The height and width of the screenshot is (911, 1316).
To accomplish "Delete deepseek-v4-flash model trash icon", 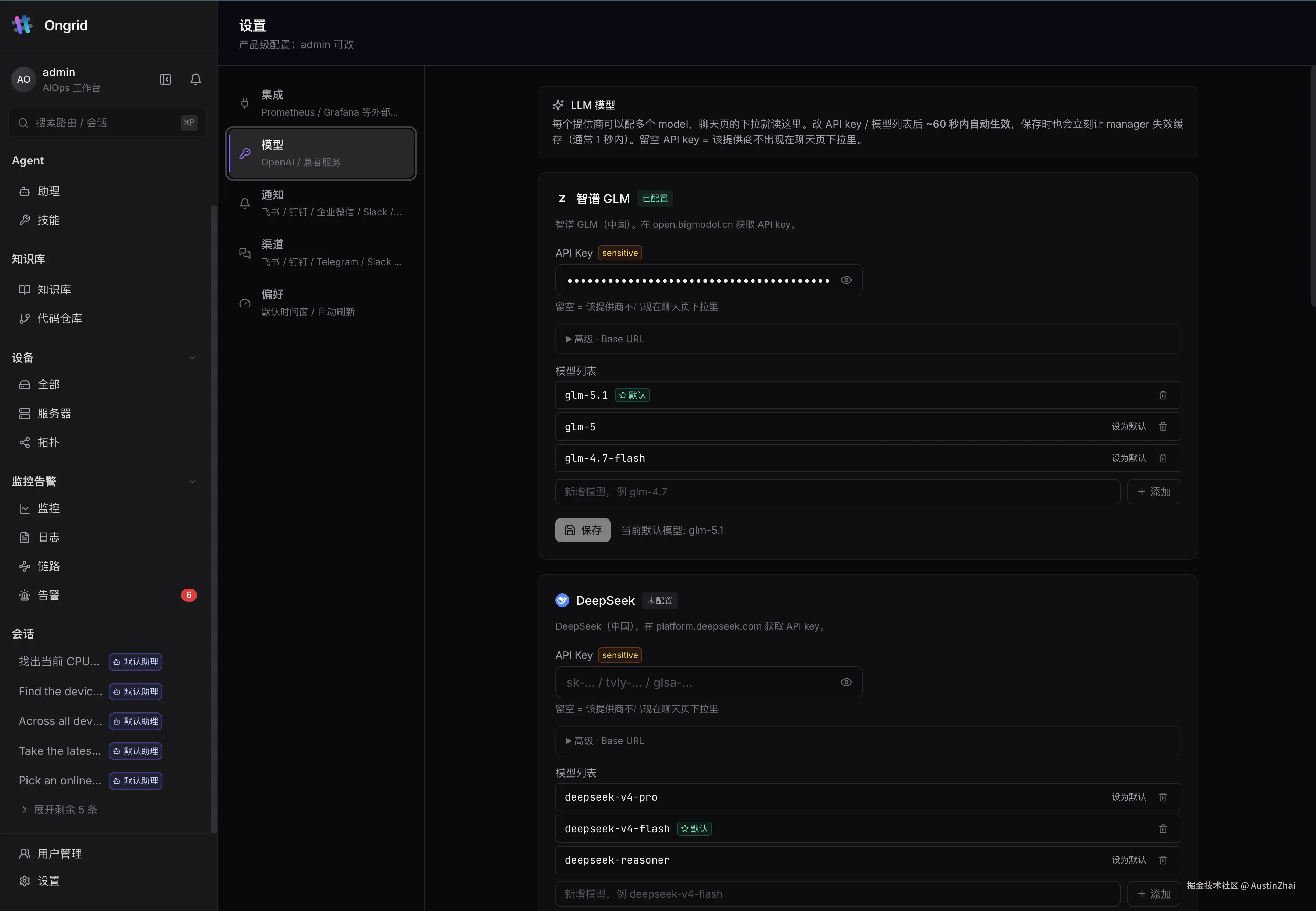I will click(x=1163, y=829).
